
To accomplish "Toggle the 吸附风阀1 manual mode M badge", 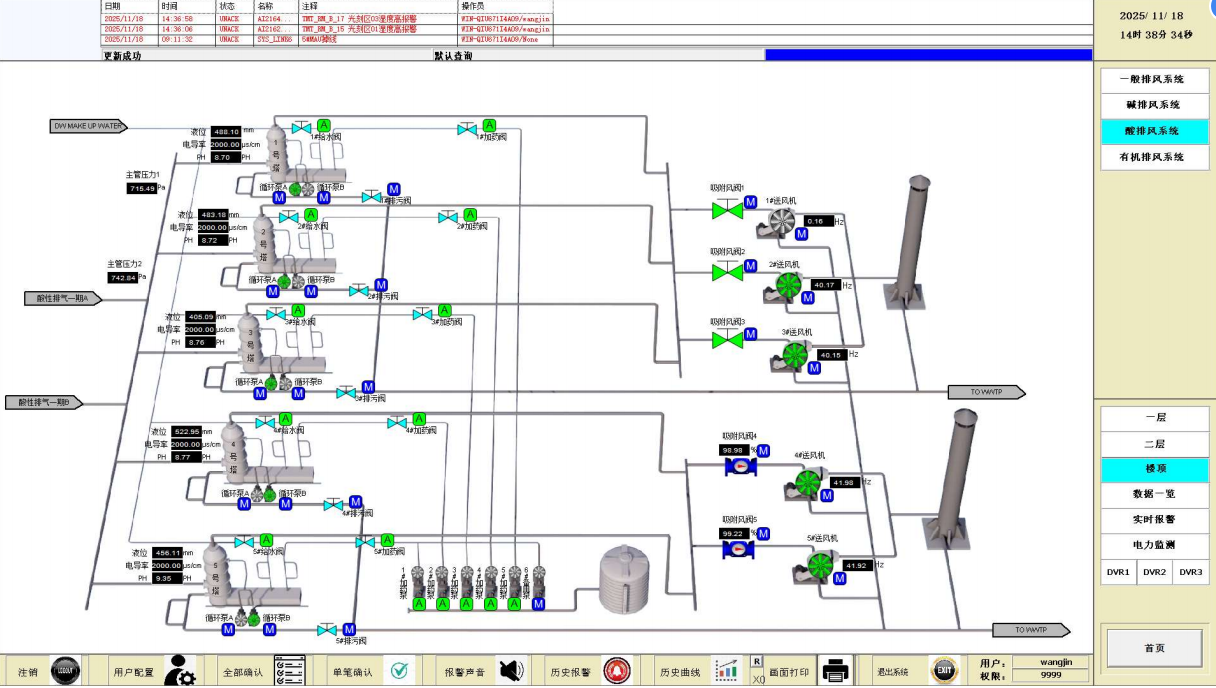I will tap(751, 203).
